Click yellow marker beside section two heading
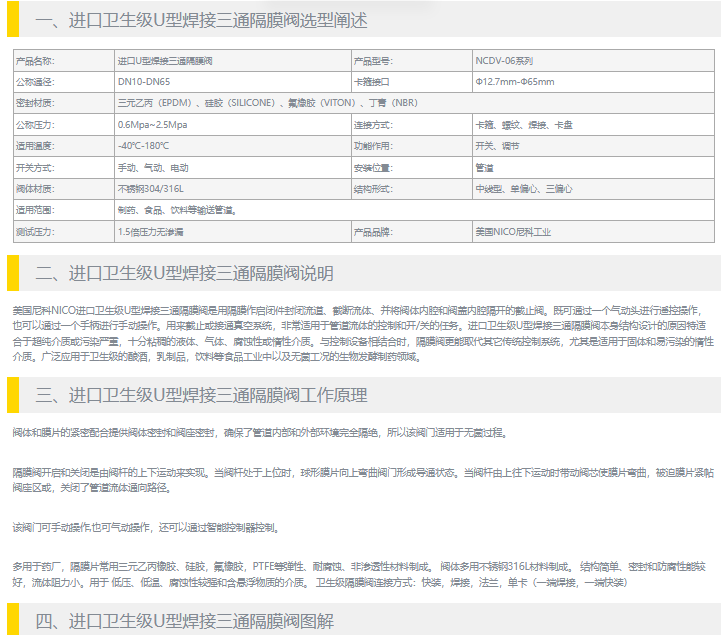The width and height of the screenshot is (721, 635). click(14, 273)
